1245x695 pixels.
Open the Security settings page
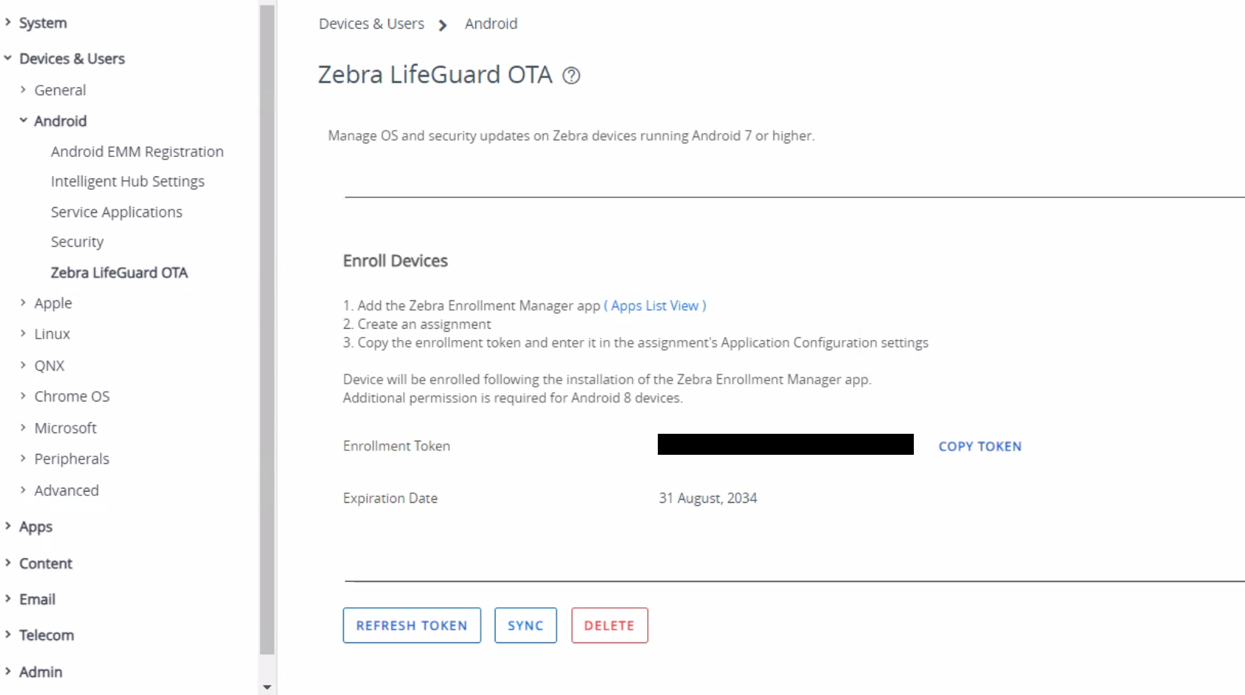(x=77, y=241)
